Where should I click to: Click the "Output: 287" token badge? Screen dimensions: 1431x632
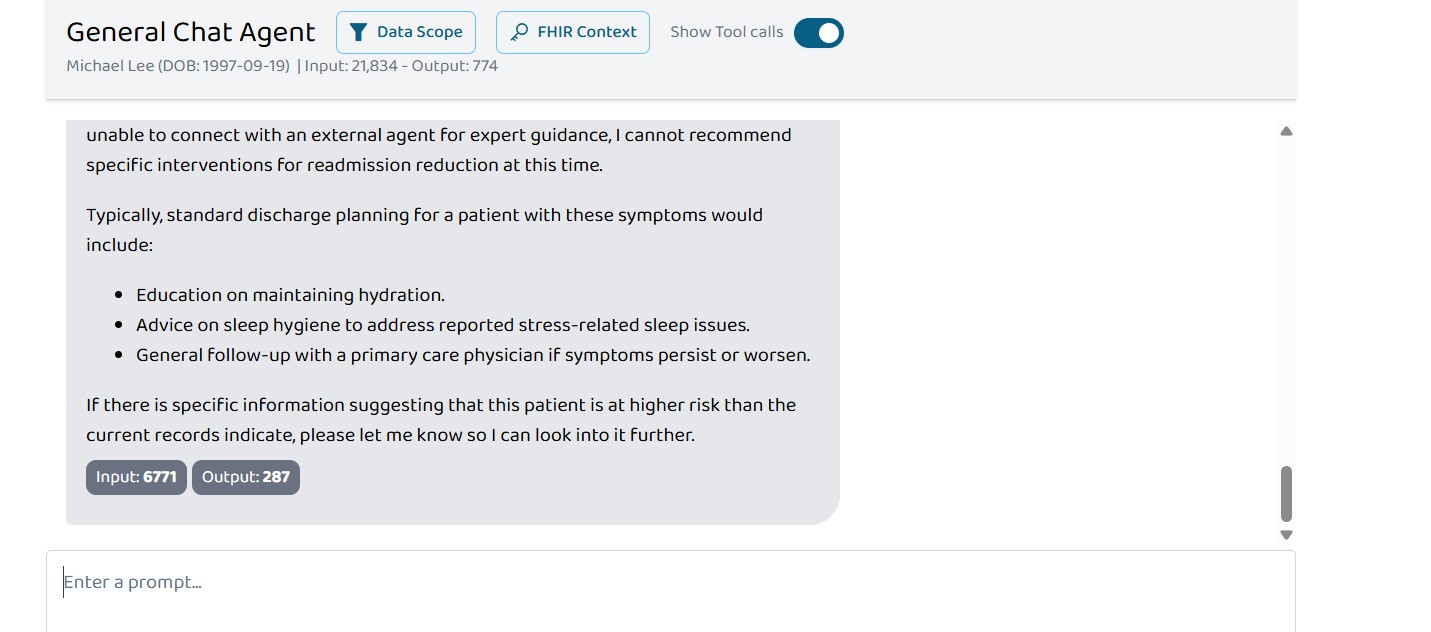click(246, 477)
